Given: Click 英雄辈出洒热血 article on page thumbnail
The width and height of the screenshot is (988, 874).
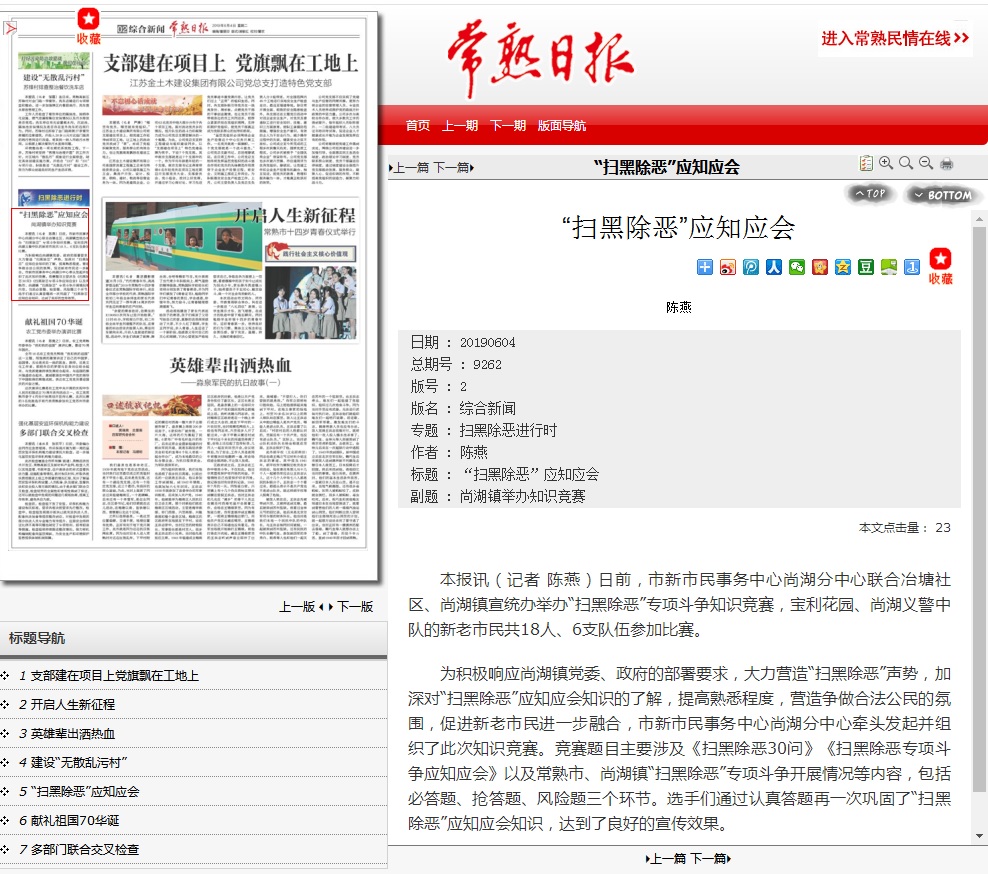Looking at the screenshot, I should coord(231,447).
